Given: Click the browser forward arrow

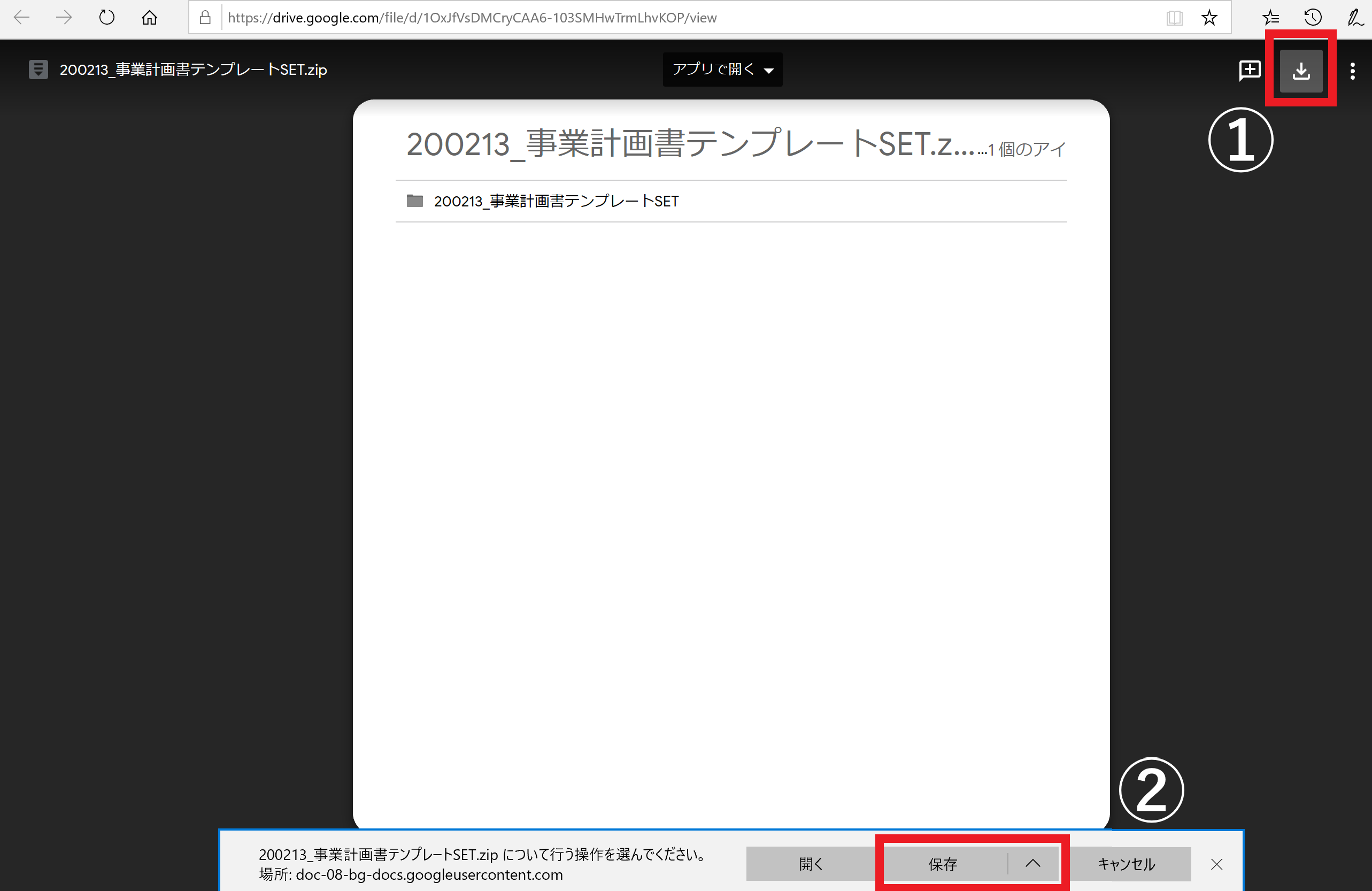Looking at the screenshot, I should point(64,17).
